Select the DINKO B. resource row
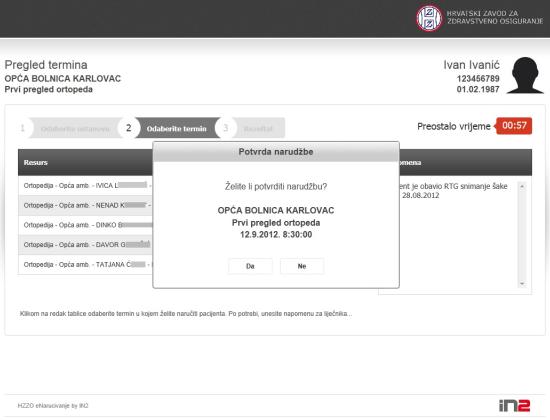Image resolution: width=550 pixels, height=420 pixels. 86,225
